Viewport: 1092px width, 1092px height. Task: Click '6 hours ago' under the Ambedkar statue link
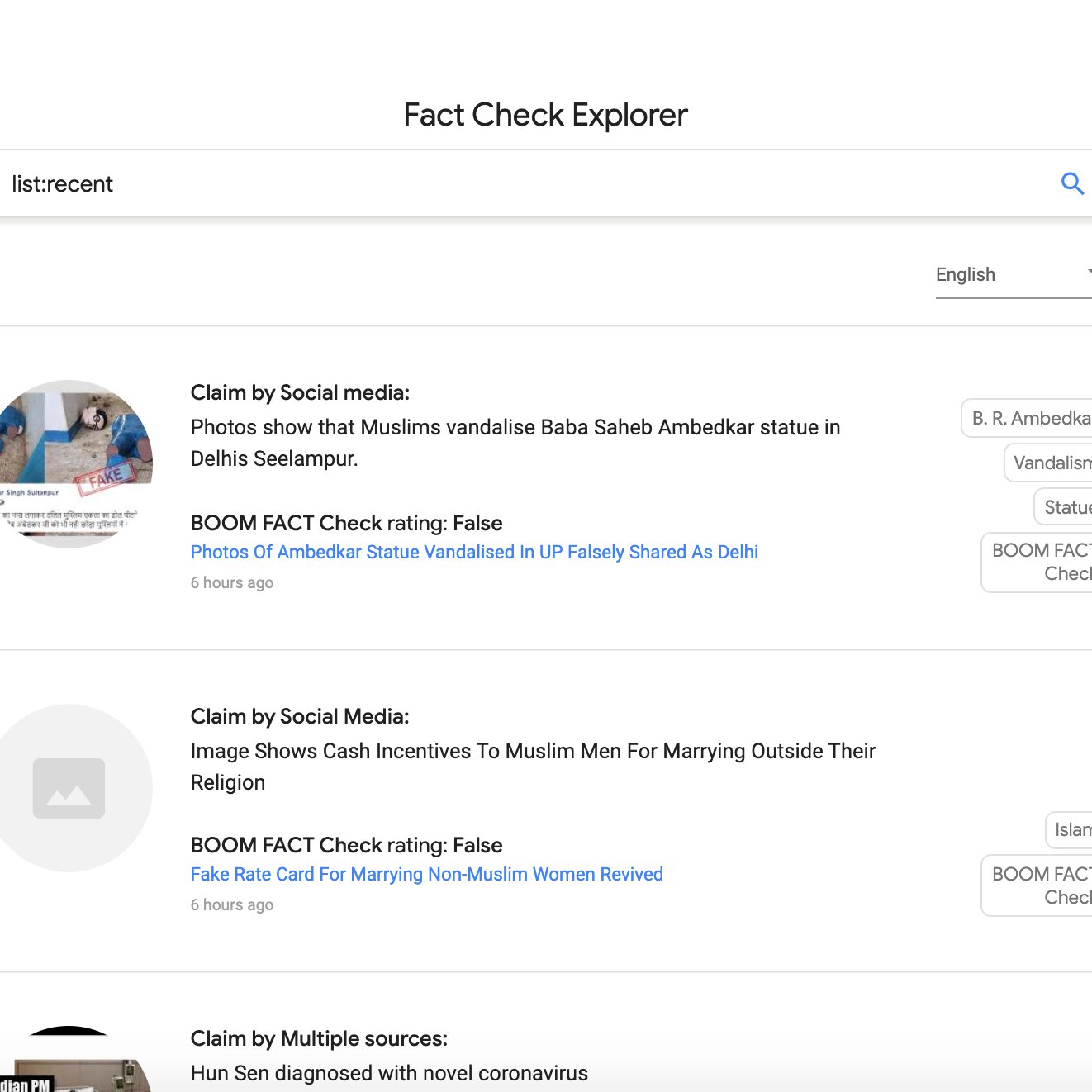tap(232, 582)
